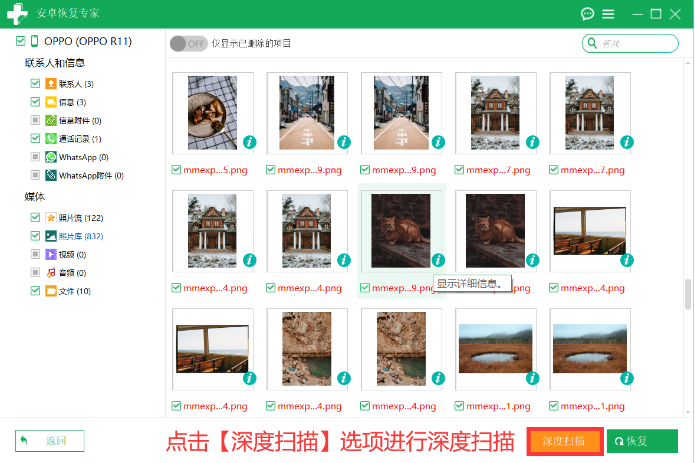Open the hamburger menu in title bar

click(608, 14)
